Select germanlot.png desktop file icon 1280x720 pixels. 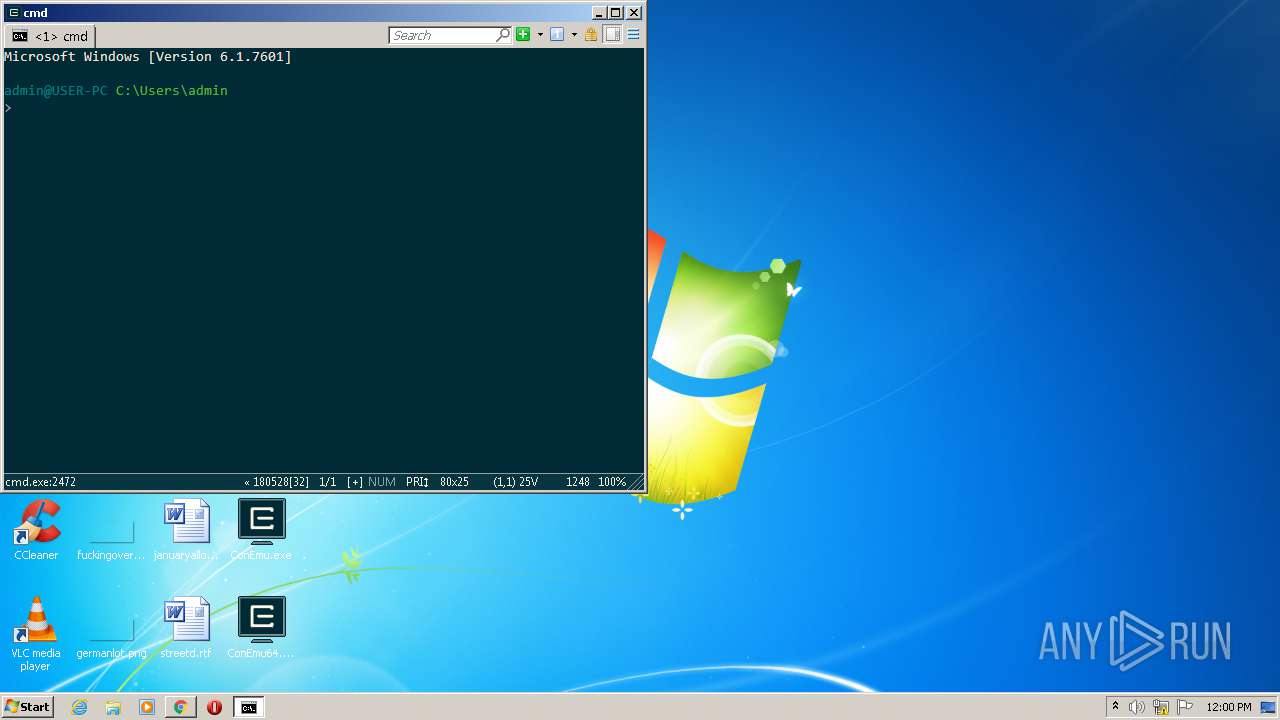111,629
